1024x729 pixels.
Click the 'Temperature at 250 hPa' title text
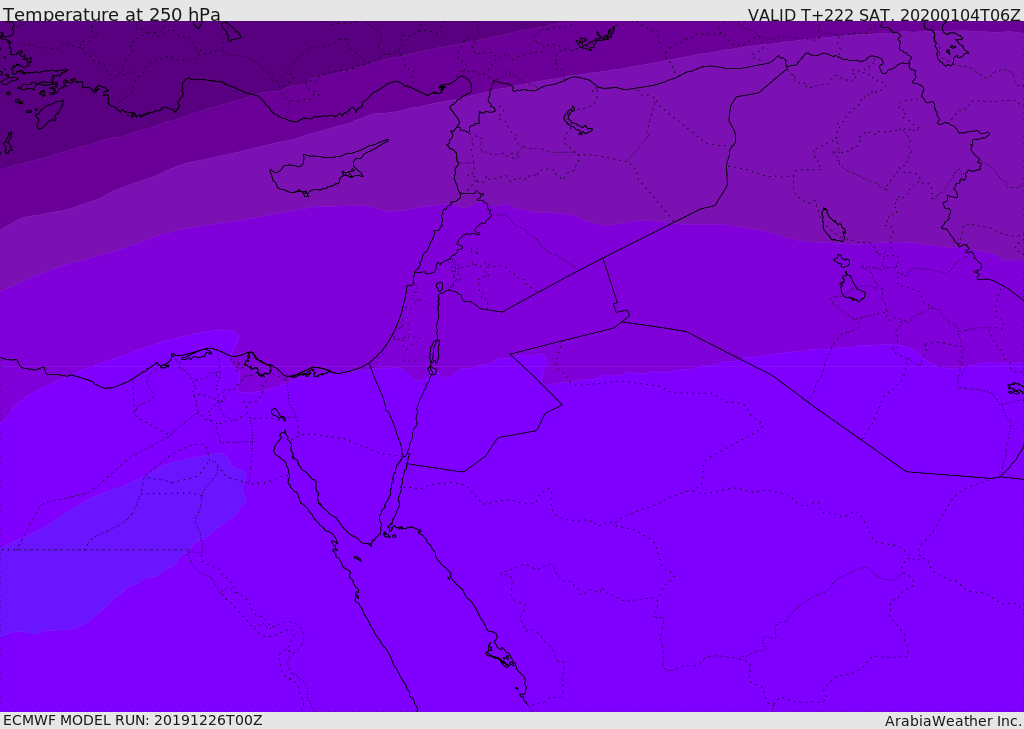point(112,14)
